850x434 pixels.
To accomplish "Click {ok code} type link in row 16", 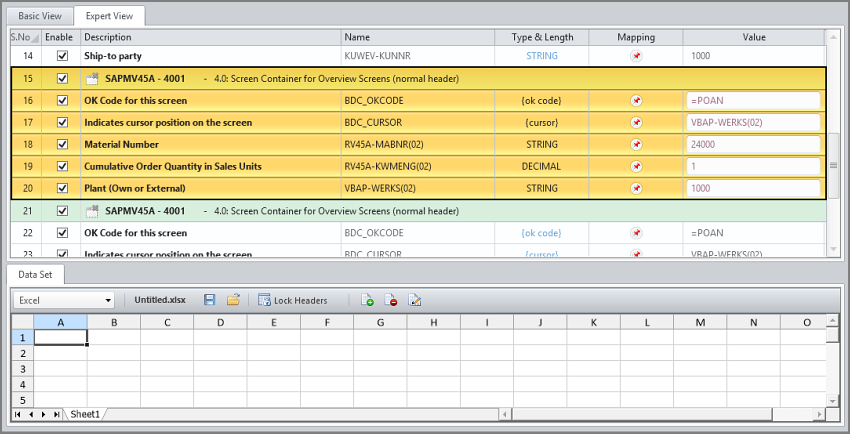I will pyautogui.click(x=541, y=100).
